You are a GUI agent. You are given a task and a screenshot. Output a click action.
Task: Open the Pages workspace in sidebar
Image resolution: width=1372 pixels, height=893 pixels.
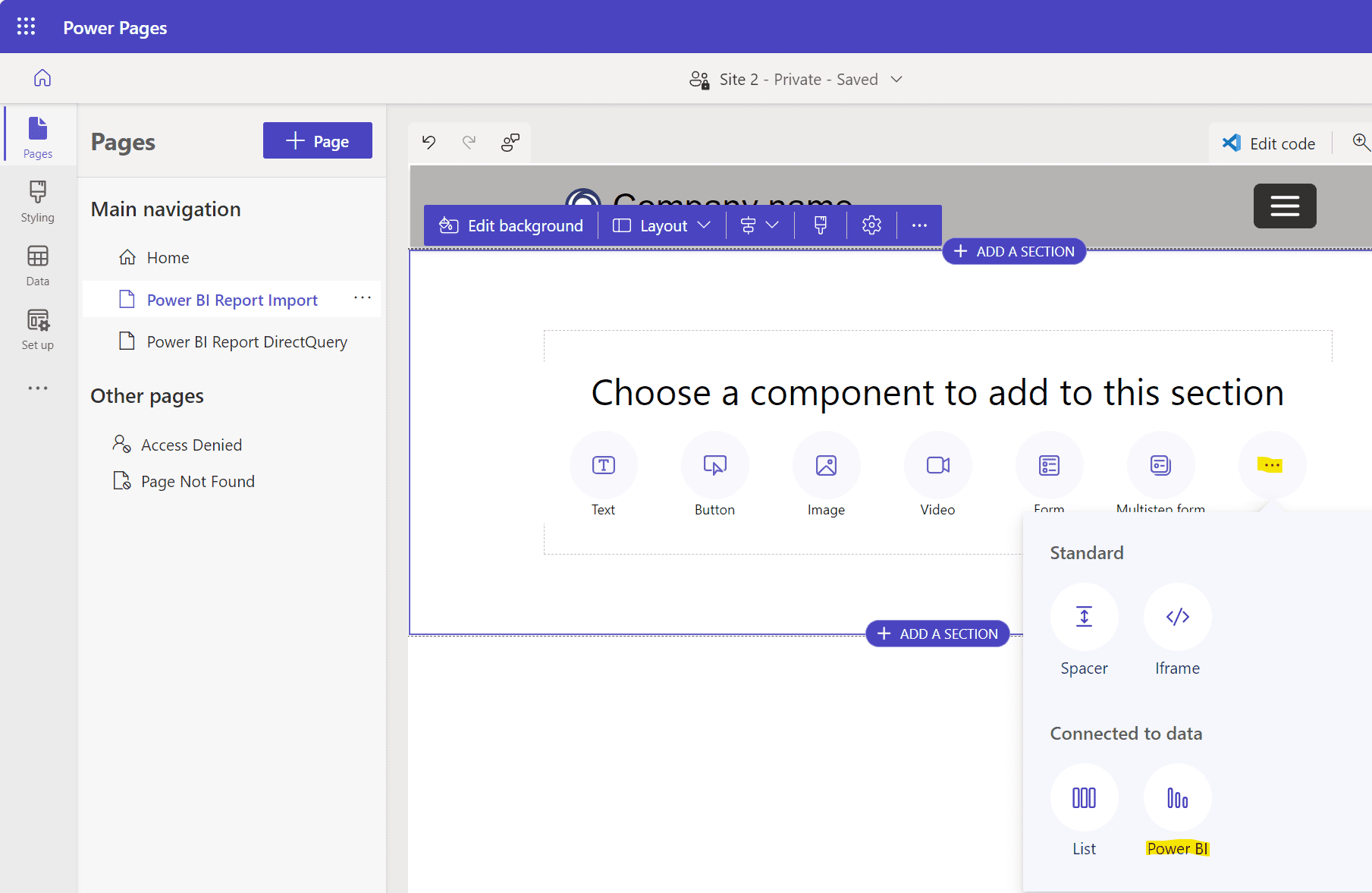pos(38,137)
